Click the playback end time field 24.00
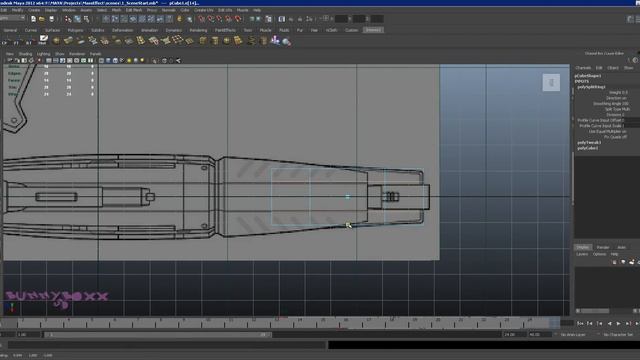This screenshot has height=360, width=640. [514, 335]
